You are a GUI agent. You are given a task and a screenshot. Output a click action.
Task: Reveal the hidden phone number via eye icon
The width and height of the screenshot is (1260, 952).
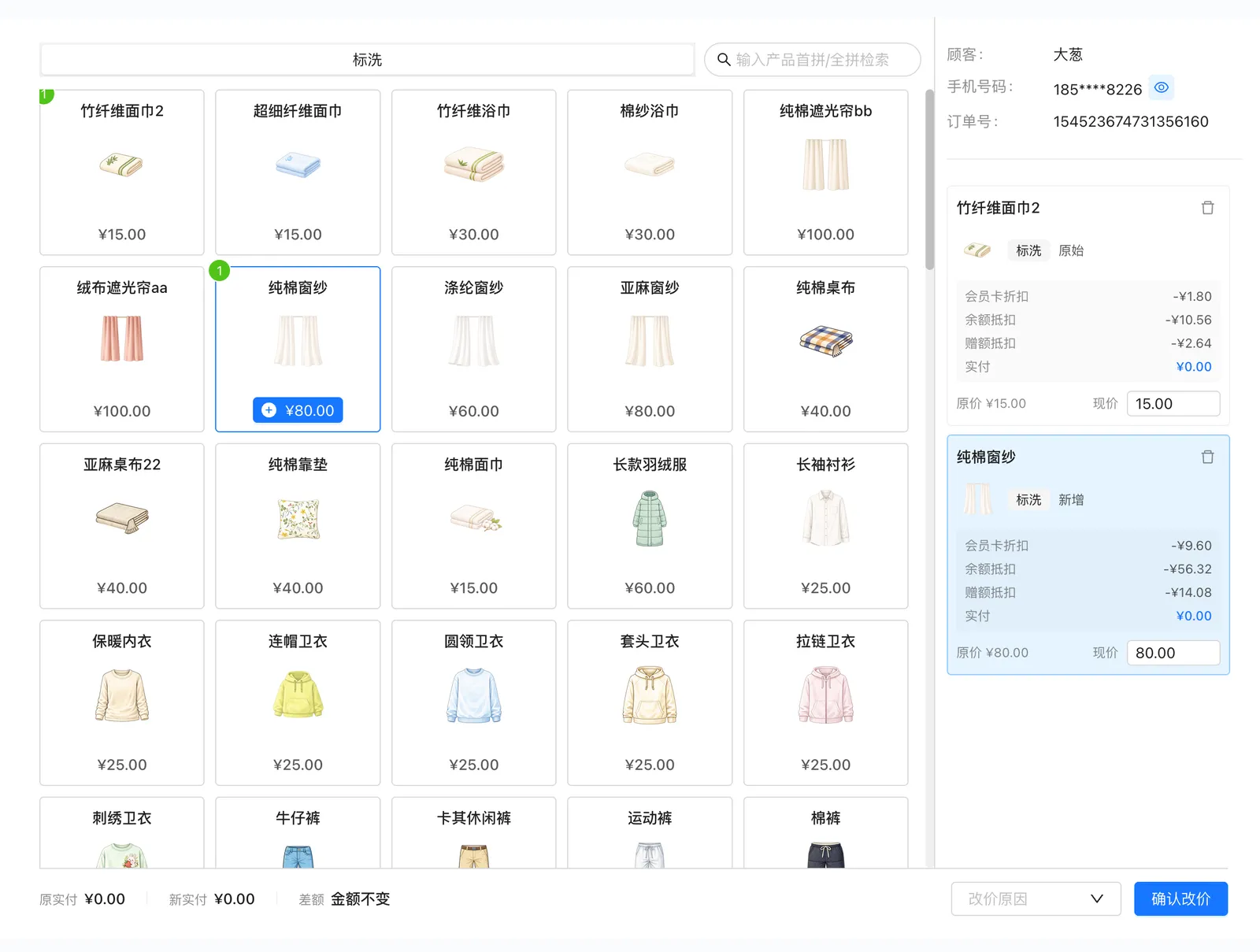click(1161, 87)
